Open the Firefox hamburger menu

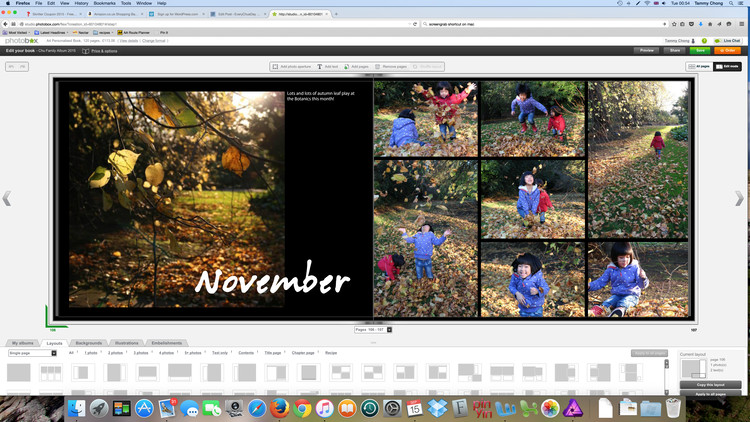(741, 24)
